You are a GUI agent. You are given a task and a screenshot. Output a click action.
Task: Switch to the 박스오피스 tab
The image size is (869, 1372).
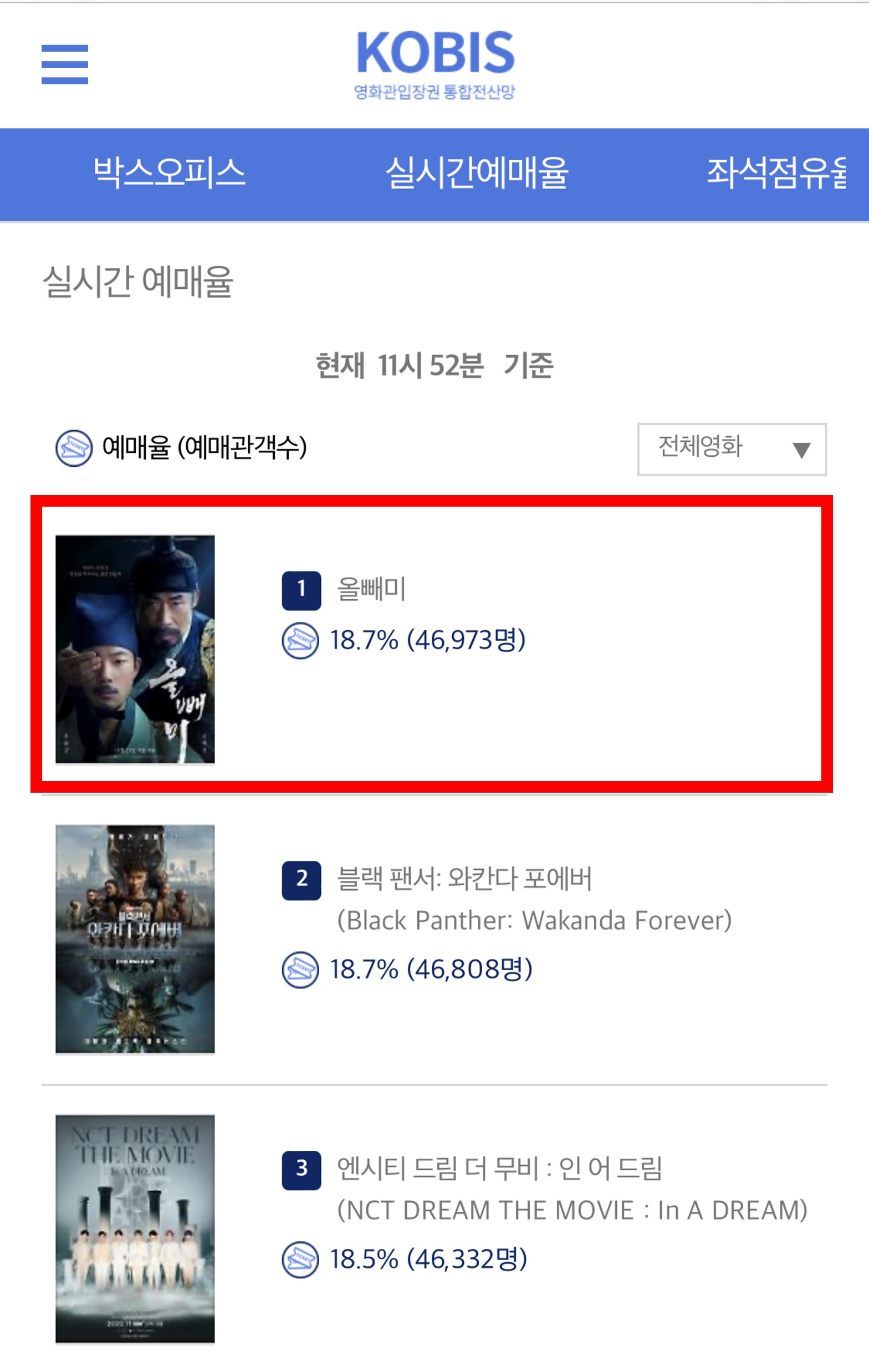coord(169,172)
